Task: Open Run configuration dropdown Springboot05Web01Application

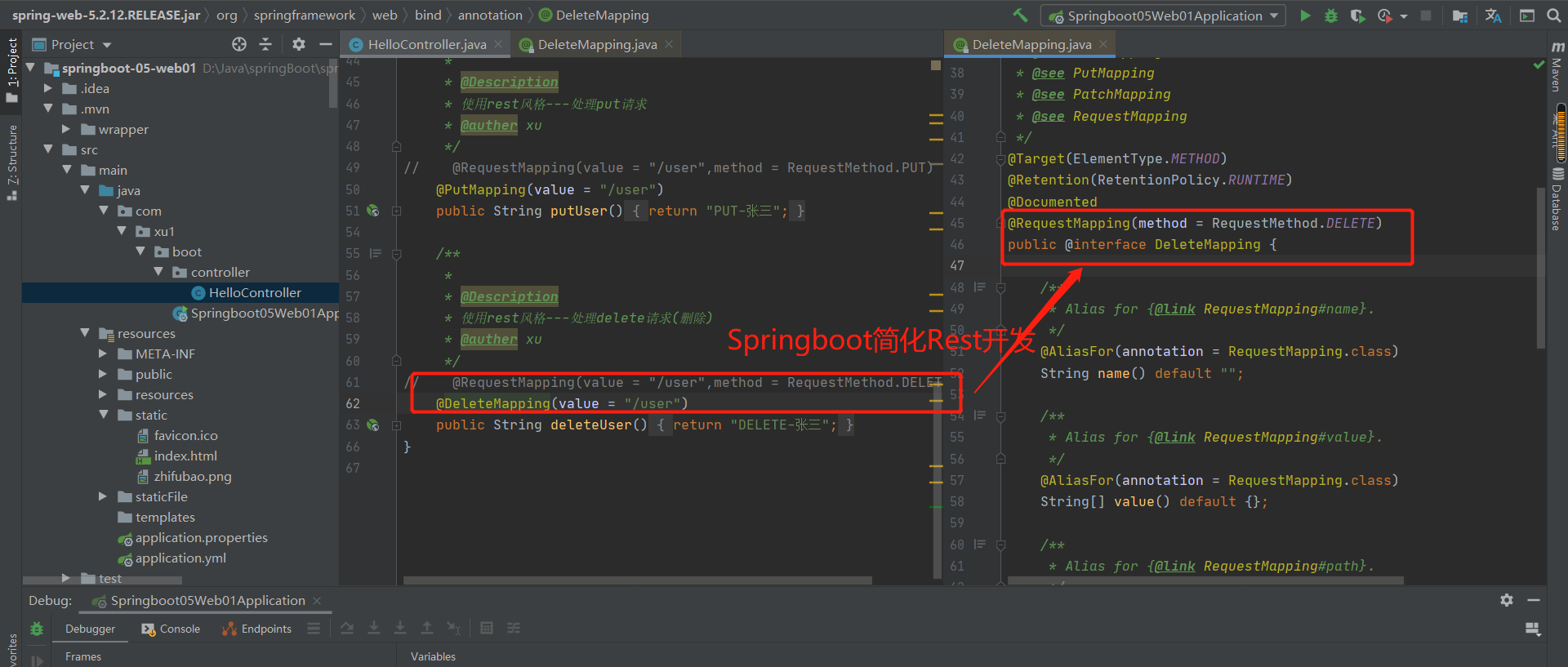Action: (1163, 16)
